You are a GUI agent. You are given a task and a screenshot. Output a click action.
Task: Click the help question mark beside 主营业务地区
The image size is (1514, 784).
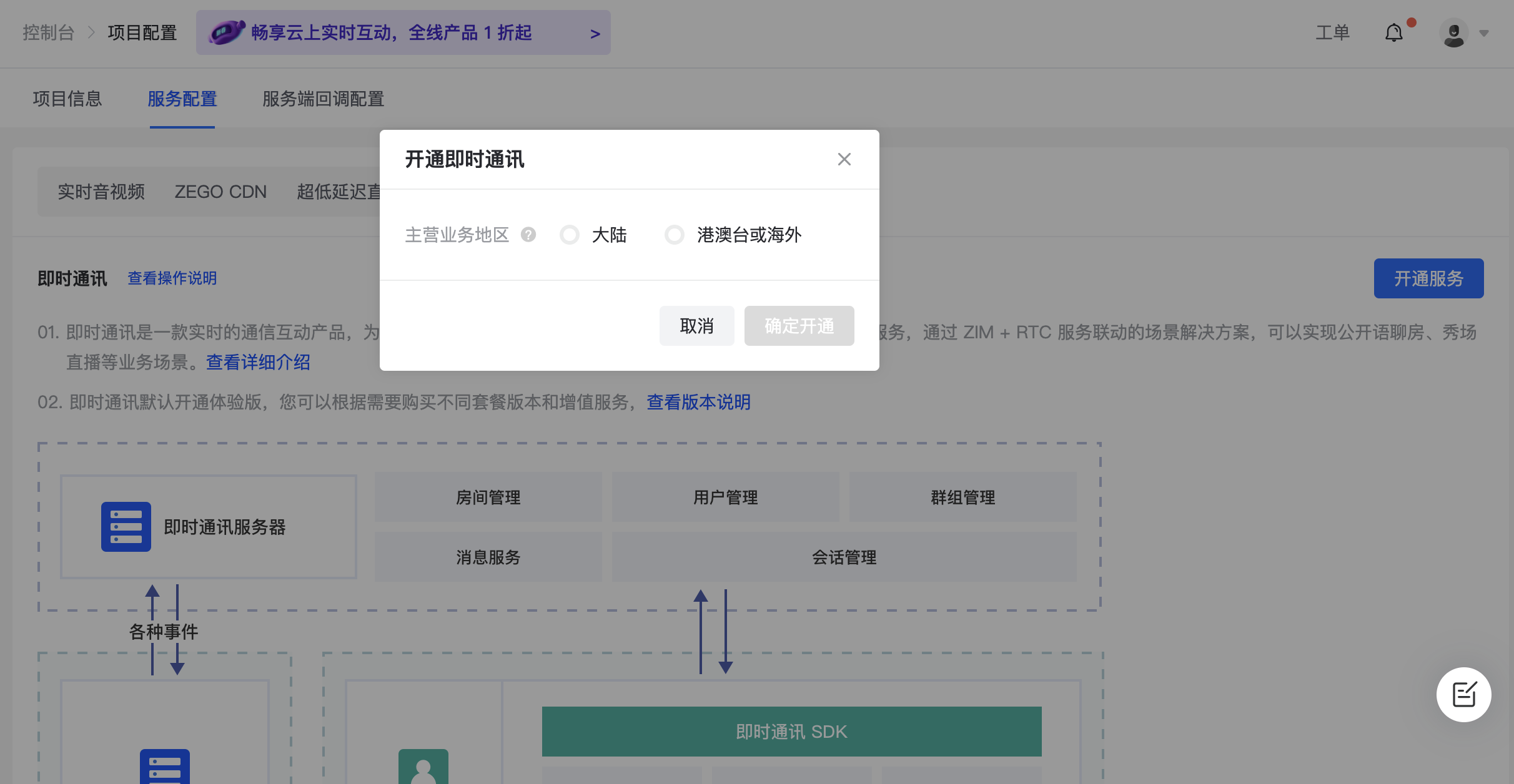coord(528,235)
